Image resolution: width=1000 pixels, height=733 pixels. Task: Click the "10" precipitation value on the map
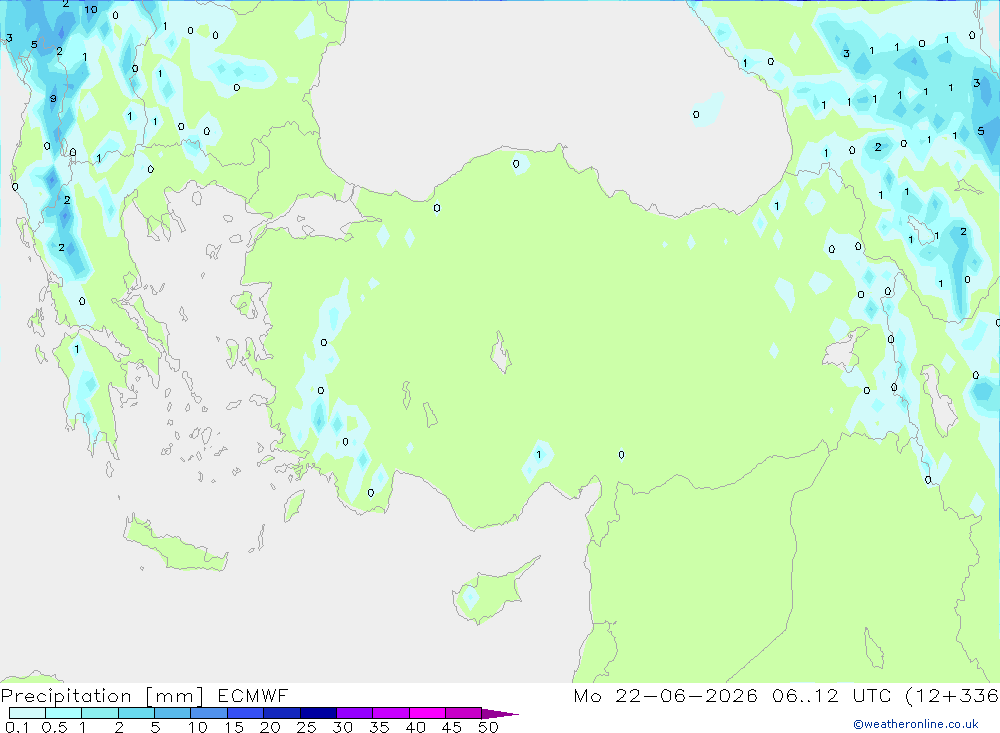[91, 10]
